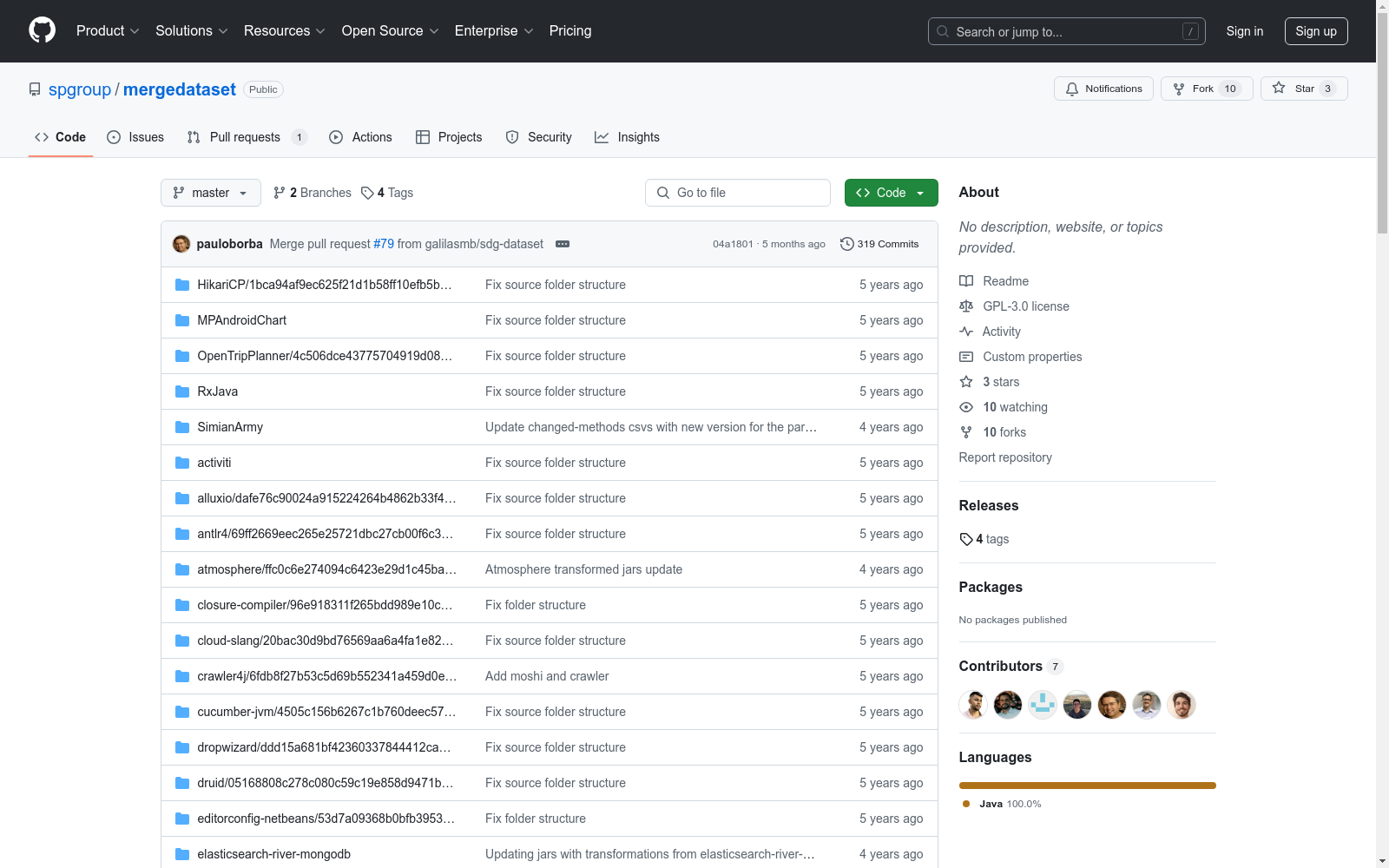The width and height of the screenshot is (1389, 868).
Task: Click the book icon beside Readme
Action: [x=966, y=281]
